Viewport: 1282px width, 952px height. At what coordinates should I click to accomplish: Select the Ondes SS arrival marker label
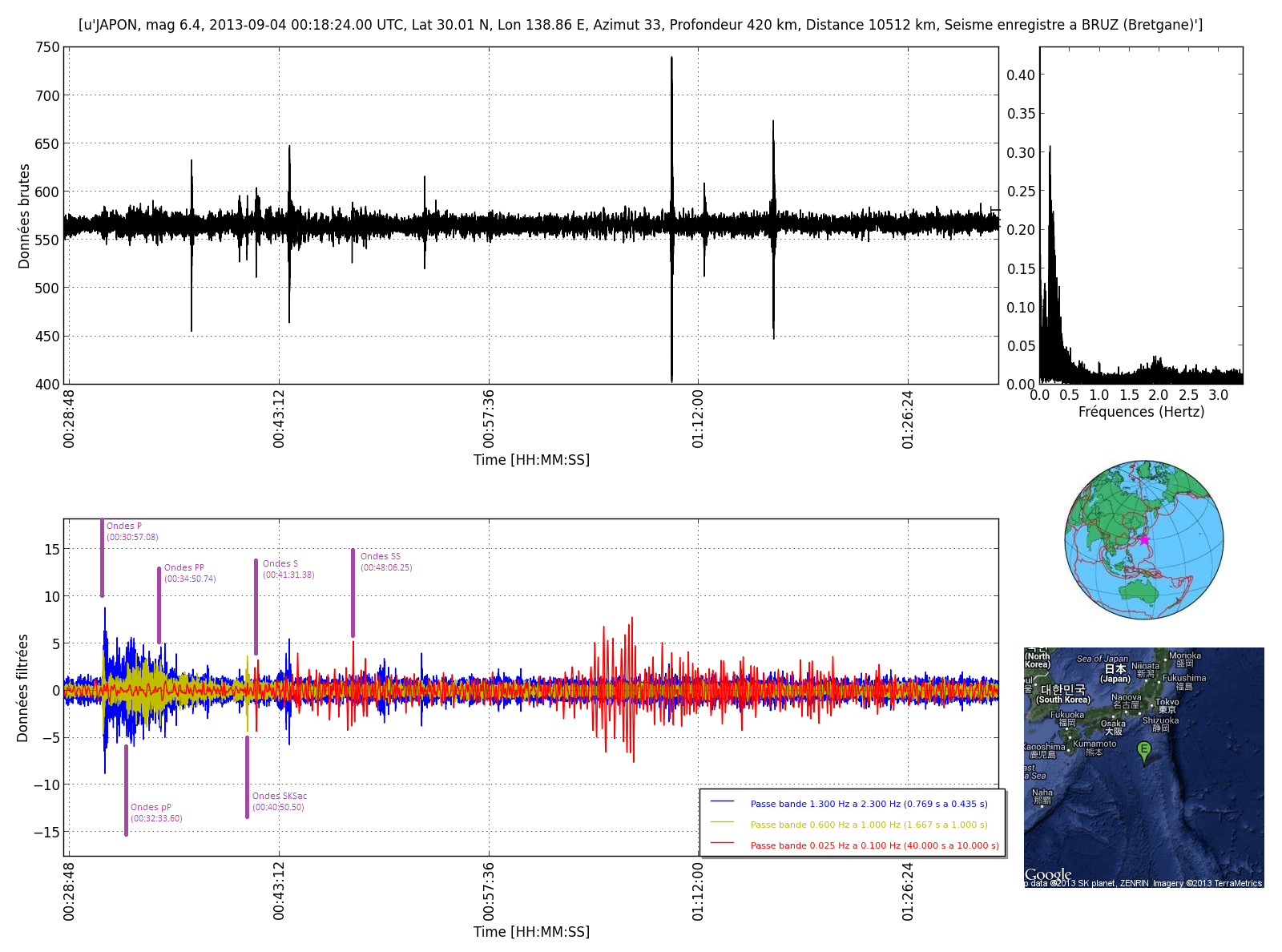(x=381, y=557)
